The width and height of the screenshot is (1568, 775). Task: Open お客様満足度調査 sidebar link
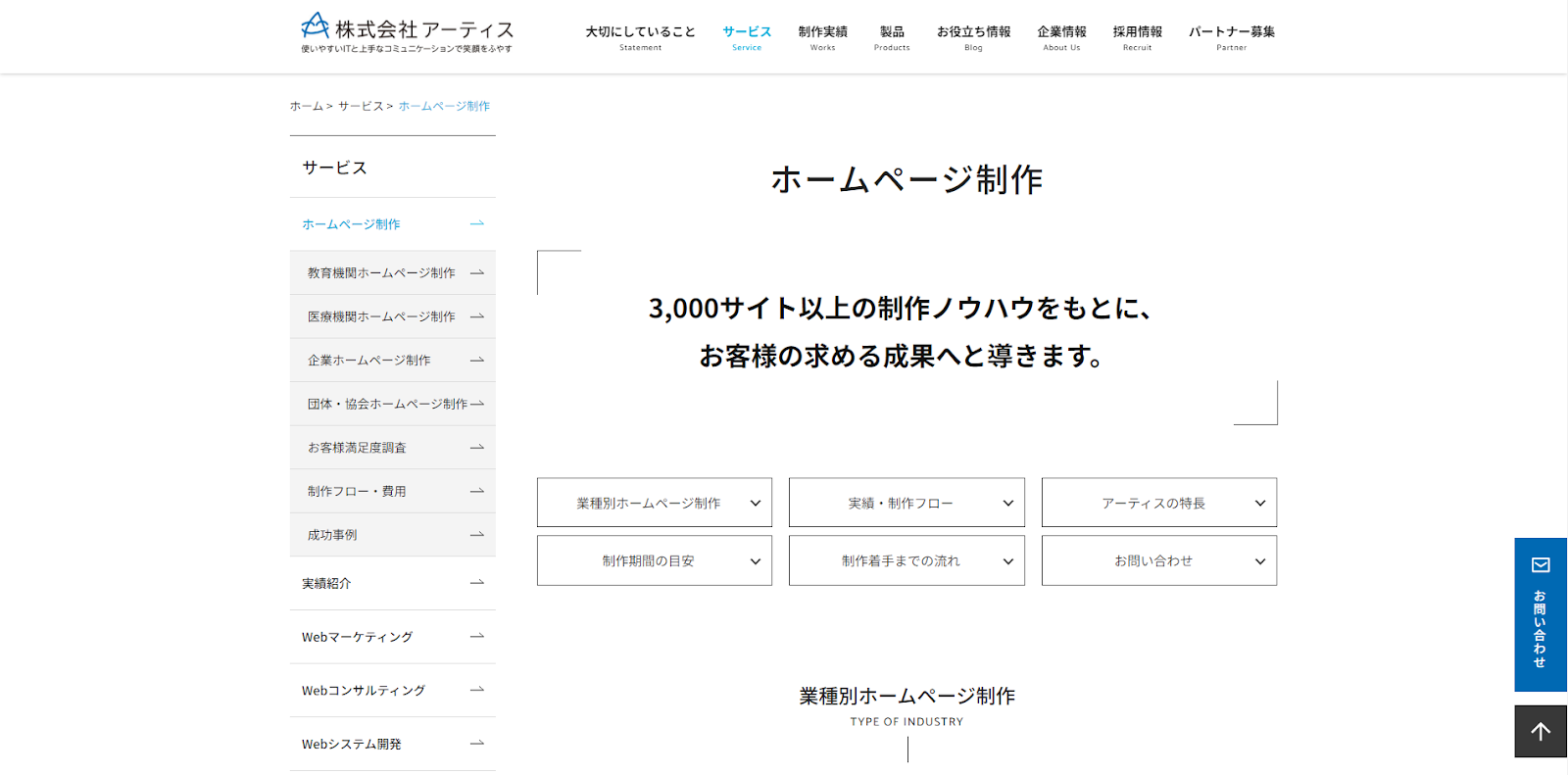click(393, 448)
